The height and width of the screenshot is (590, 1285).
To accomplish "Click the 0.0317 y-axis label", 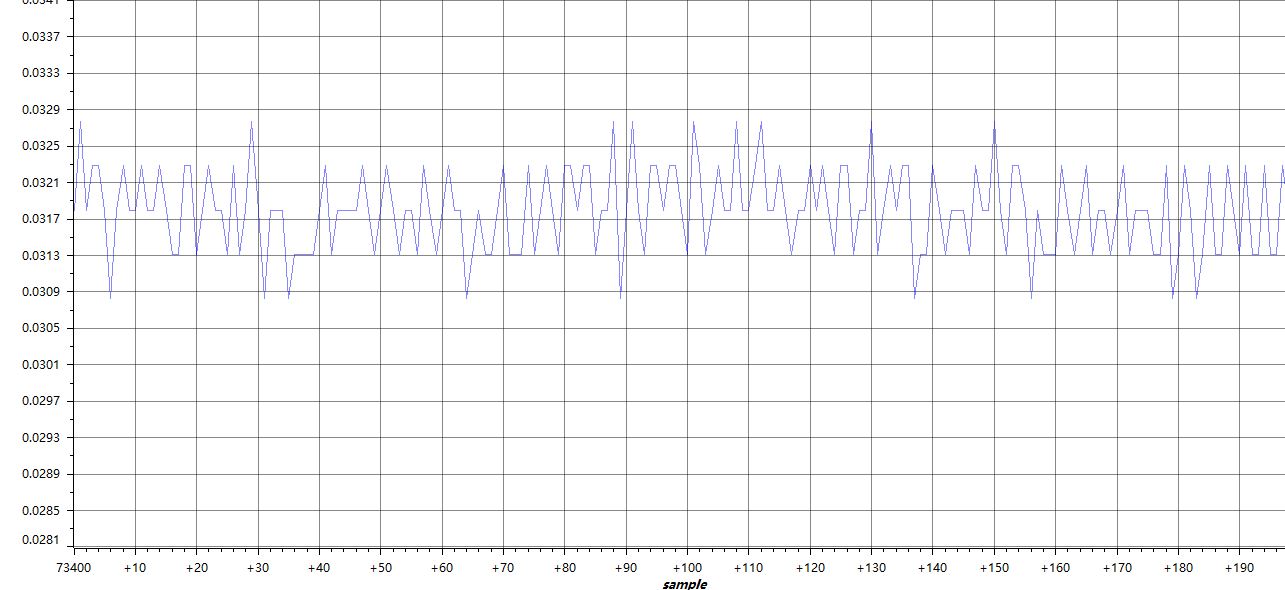I will click(x=42, y=219).
